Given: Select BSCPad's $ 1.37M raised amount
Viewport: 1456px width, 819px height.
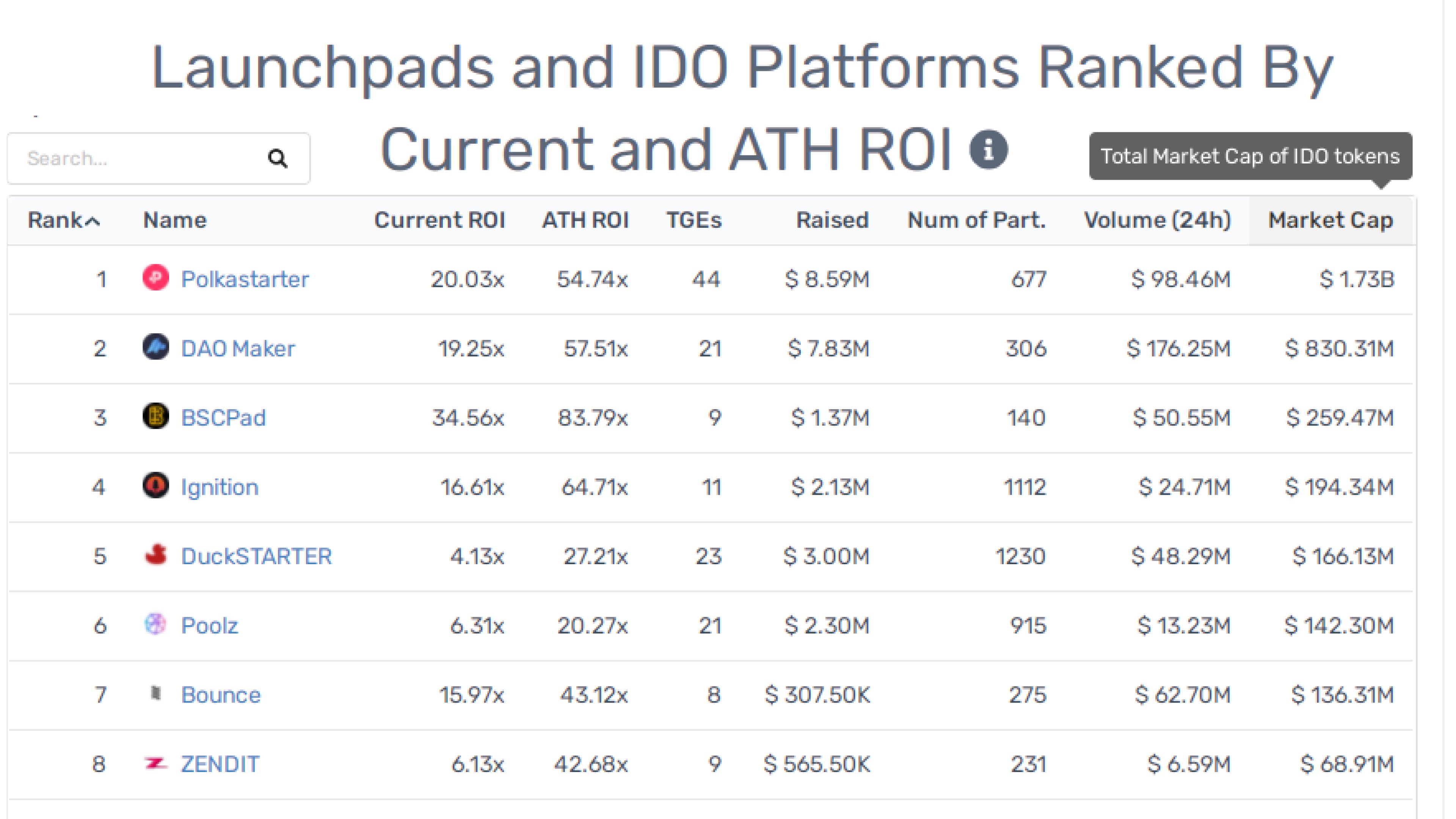Looking at the screenshot, I should 830,418.
